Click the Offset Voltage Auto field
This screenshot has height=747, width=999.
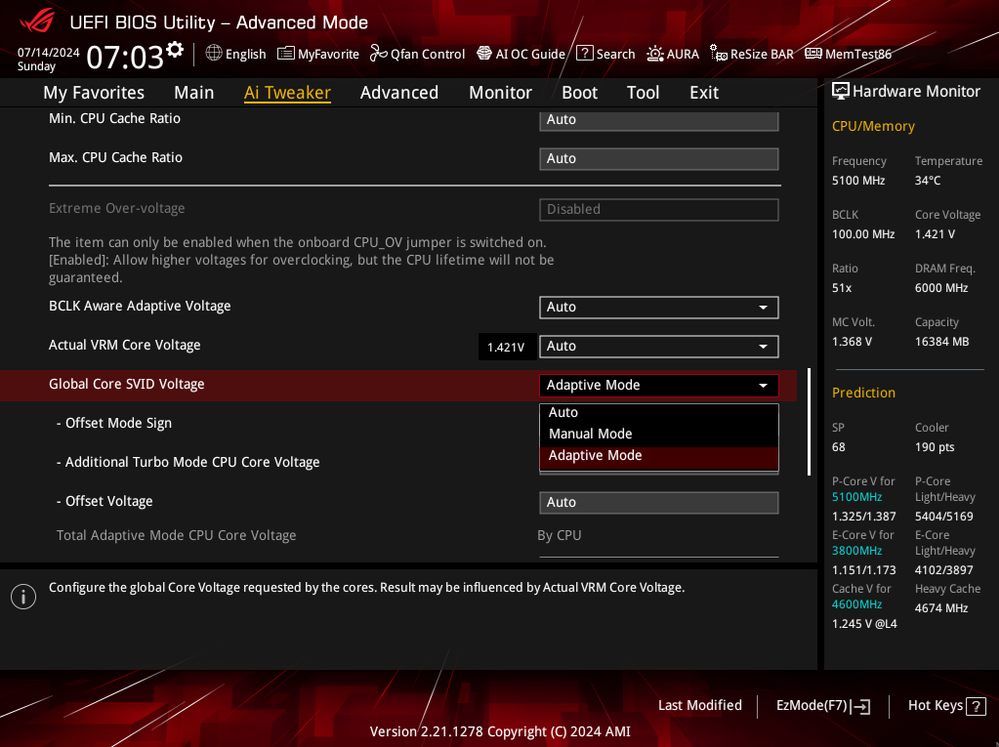point(659,502)
